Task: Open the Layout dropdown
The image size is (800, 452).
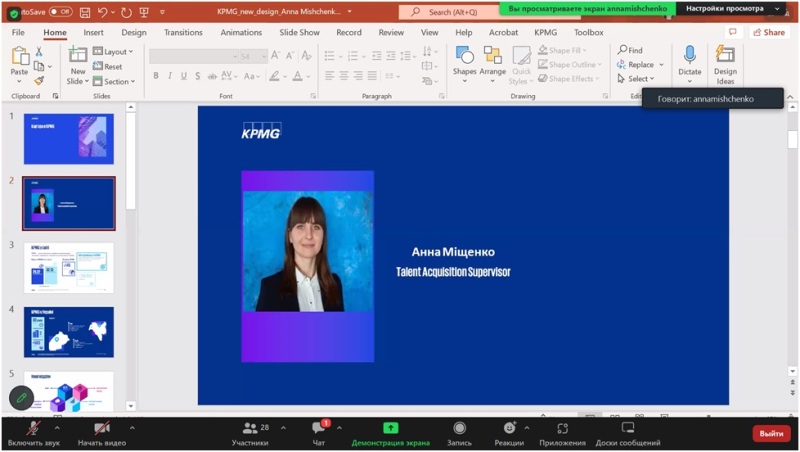Action: click(x=115, y=51)
